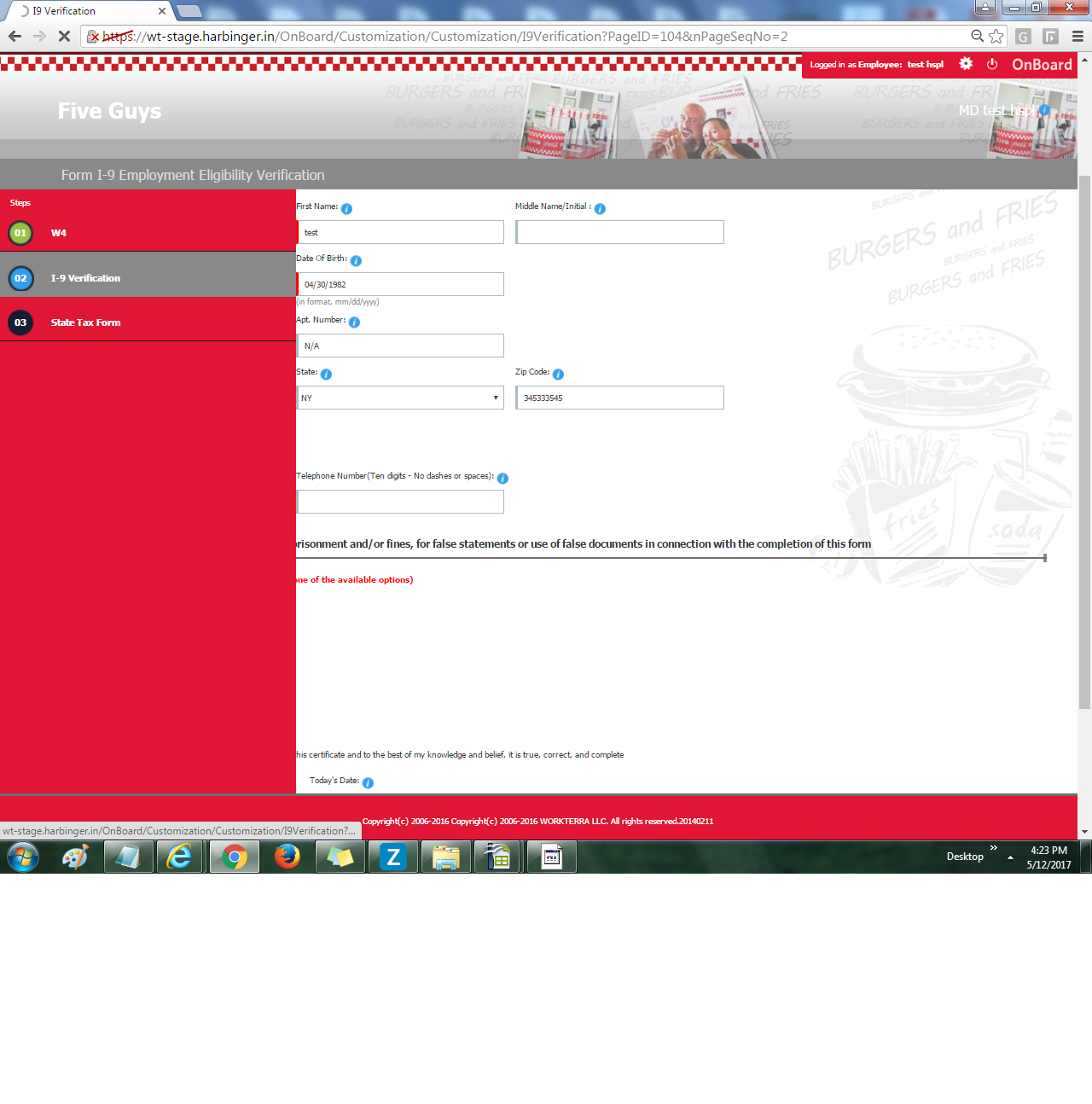Click the extension icon right of G
Image resolution: width=1092 pixels, height=1104 pixels.
[1050, 36]
